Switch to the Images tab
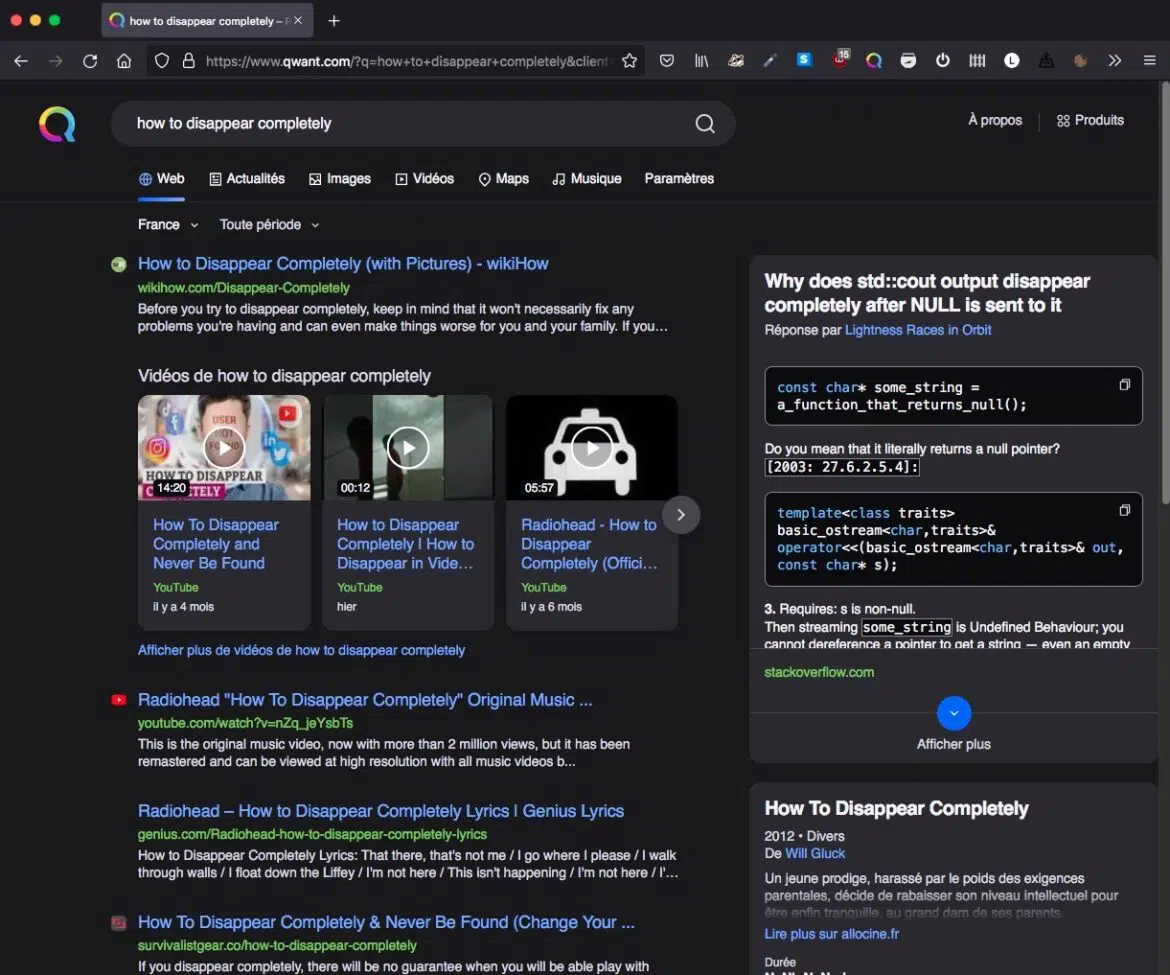The height and width of the screenshot is (975, 1170). [x=340, y=179]
